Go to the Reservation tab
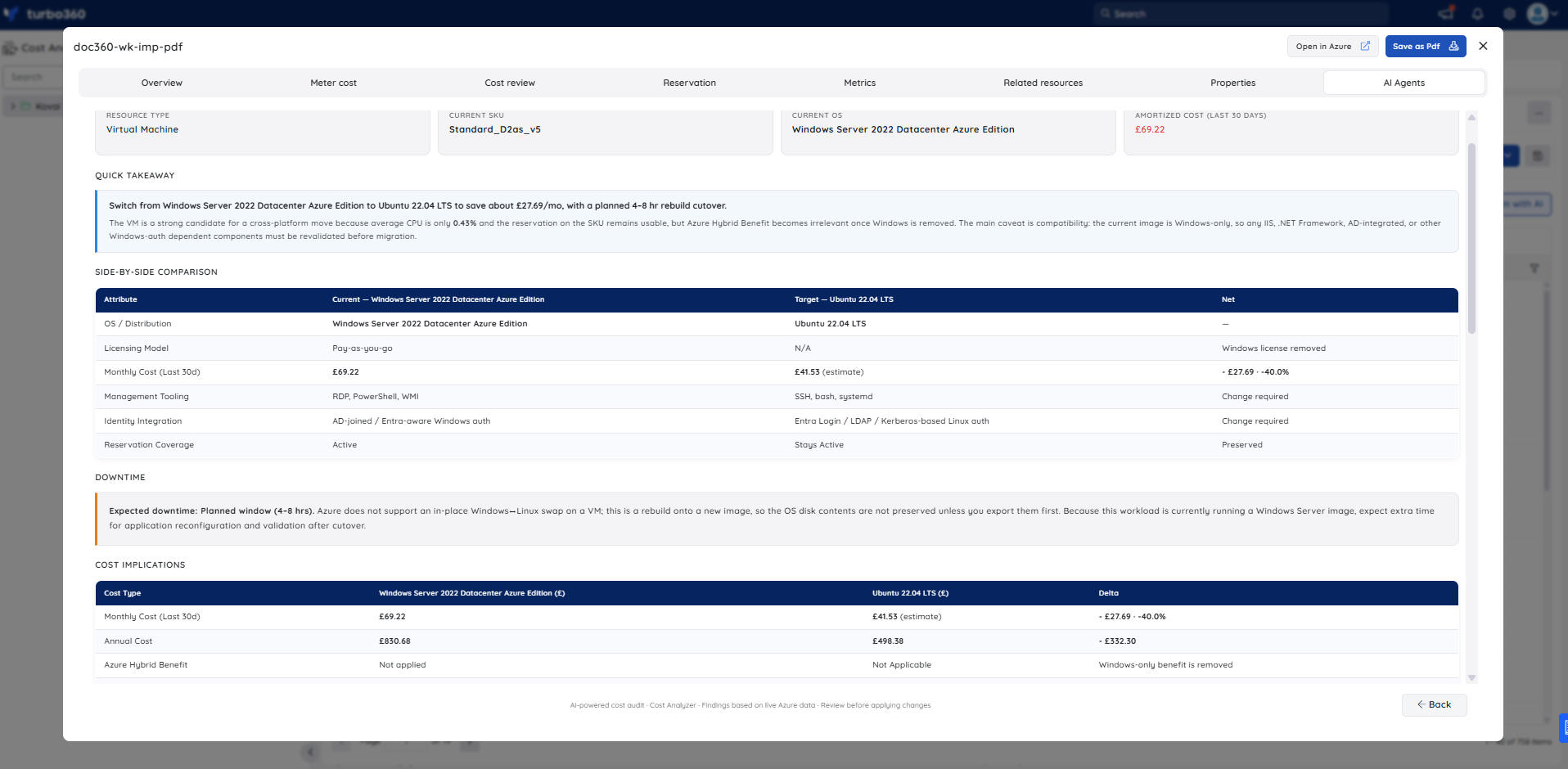The height and width of the screenshot is (769, 1568). click(x=689, y=83)
